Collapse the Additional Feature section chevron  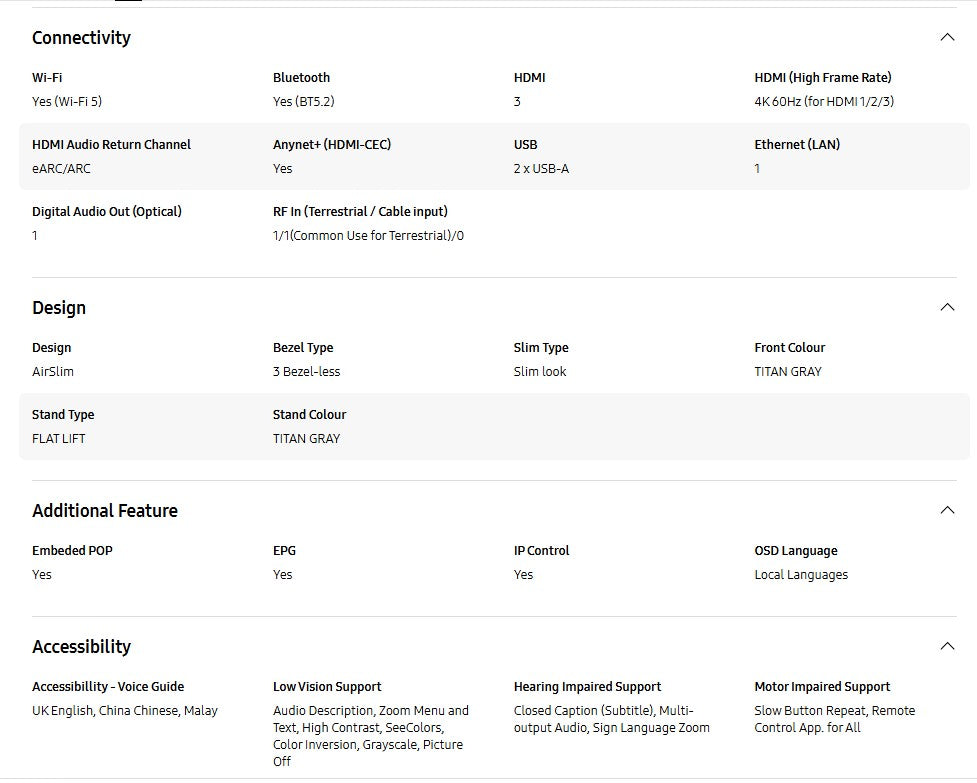[947, 511]
